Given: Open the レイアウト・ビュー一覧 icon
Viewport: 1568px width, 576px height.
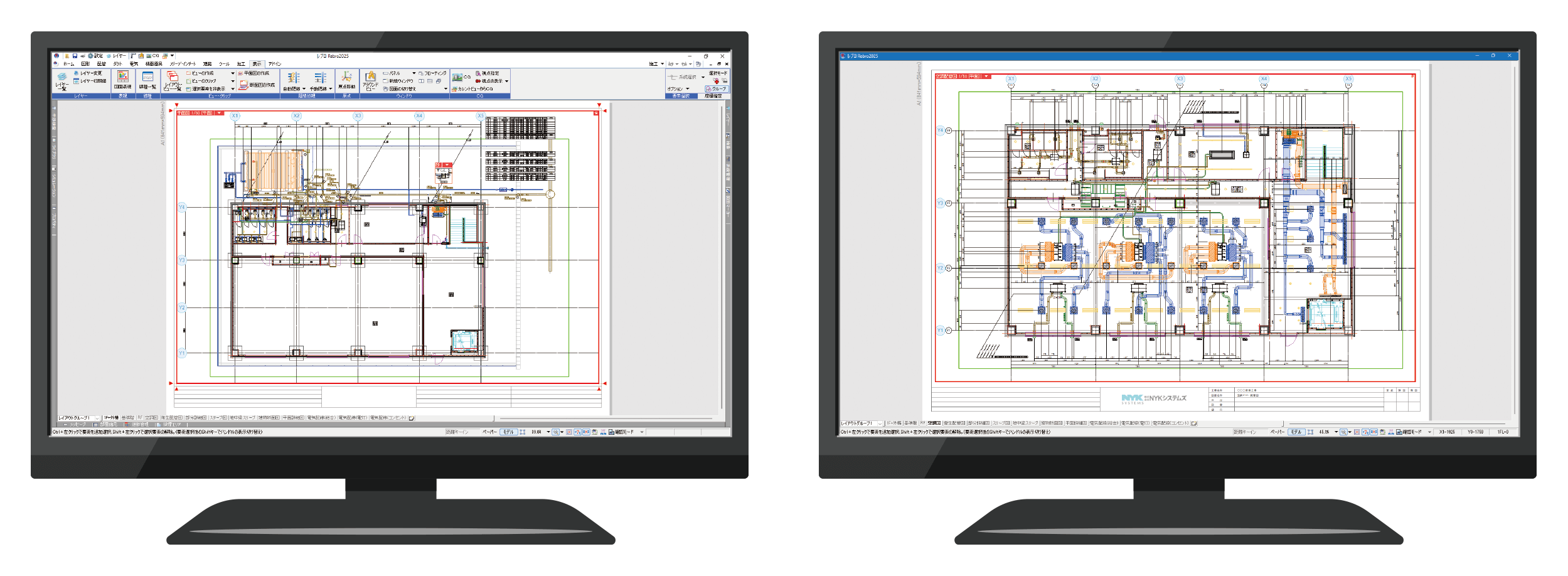Looking at the screenshot, I should tap(173, 80).
